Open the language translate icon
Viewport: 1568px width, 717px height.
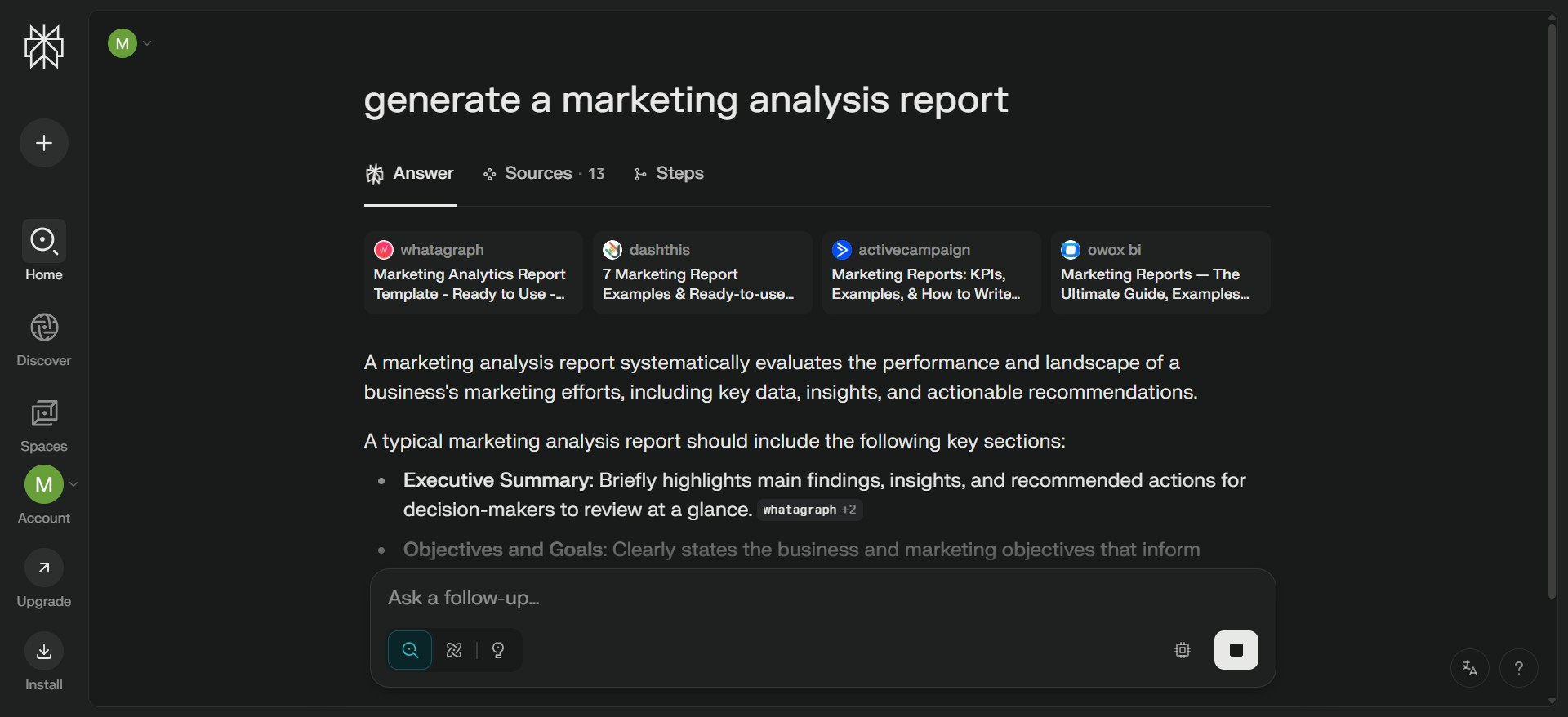[1470, 668]
